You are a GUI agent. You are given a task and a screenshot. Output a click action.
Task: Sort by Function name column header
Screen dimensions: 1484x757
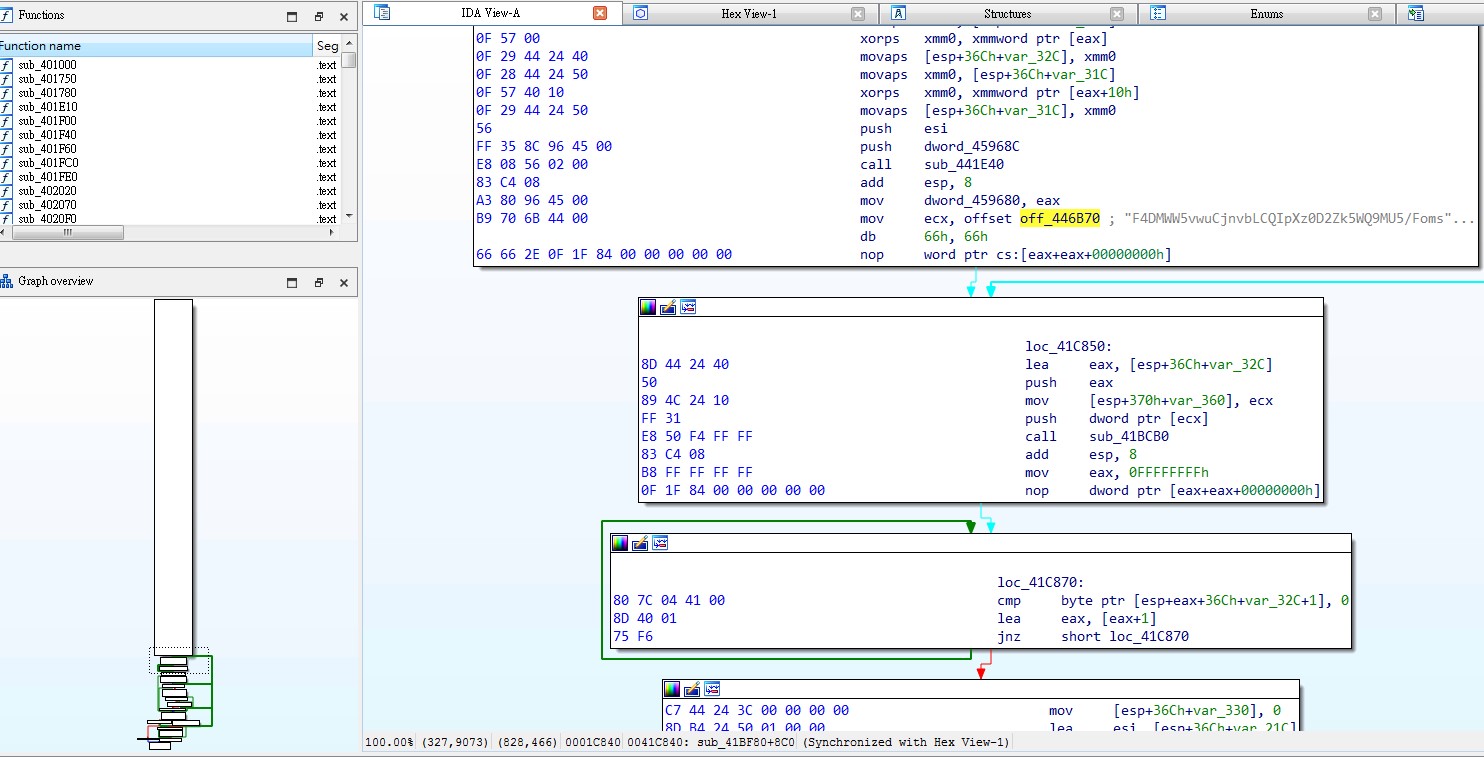[x=156, y=46]
